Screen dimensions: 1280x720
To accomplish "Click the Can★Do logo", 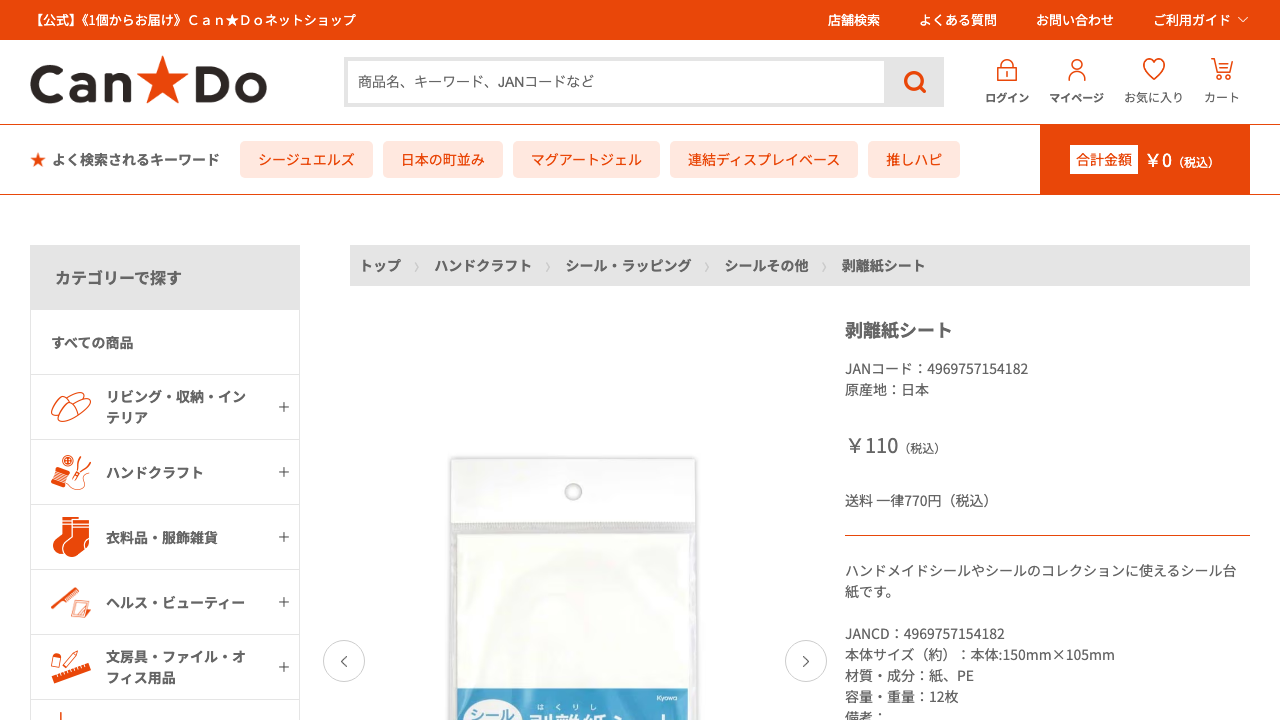I will tap(148, 80).
